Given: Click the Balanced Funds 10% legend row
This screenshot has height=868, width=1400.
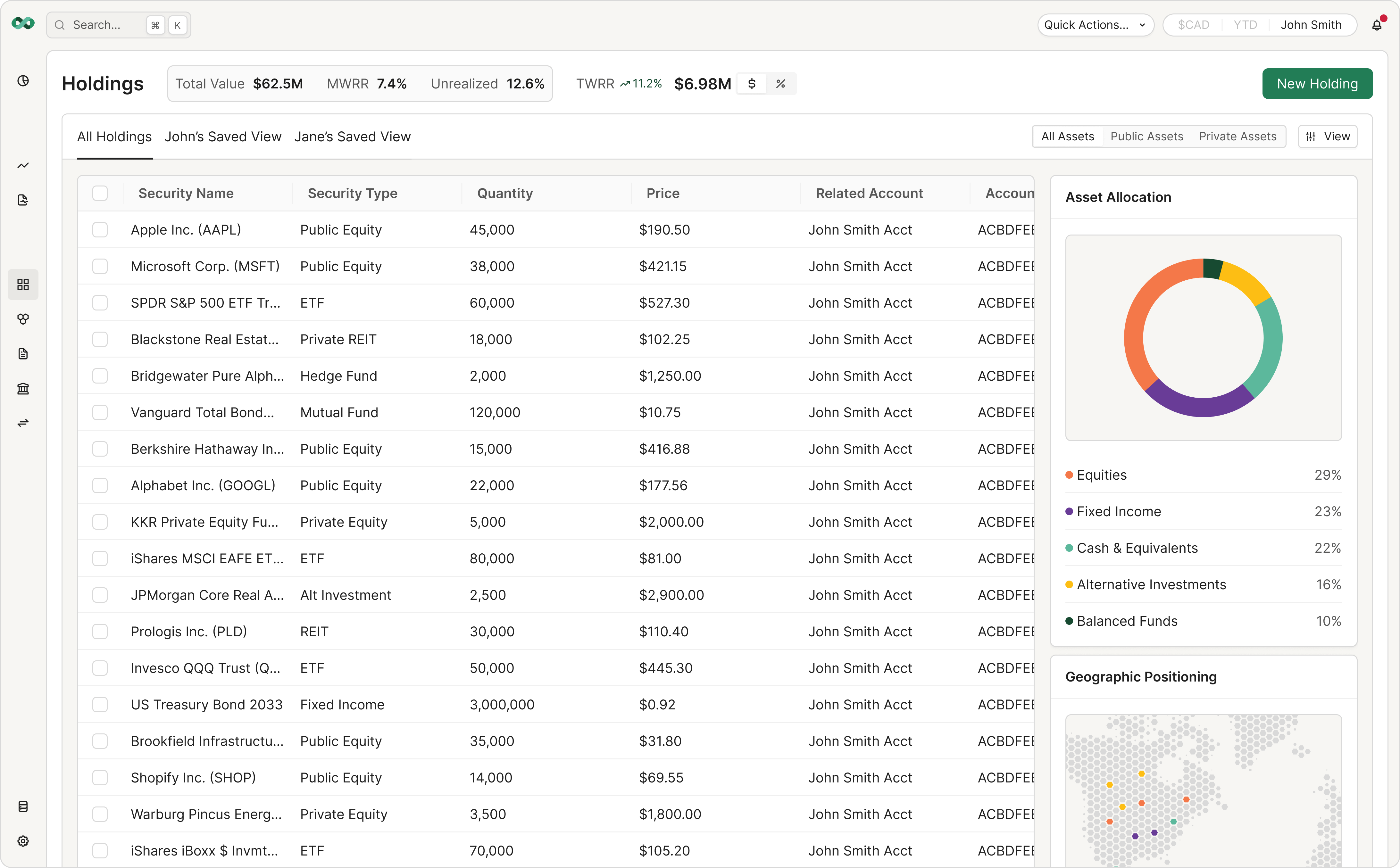Looking at the screenshot, I should pos(1203,621).
